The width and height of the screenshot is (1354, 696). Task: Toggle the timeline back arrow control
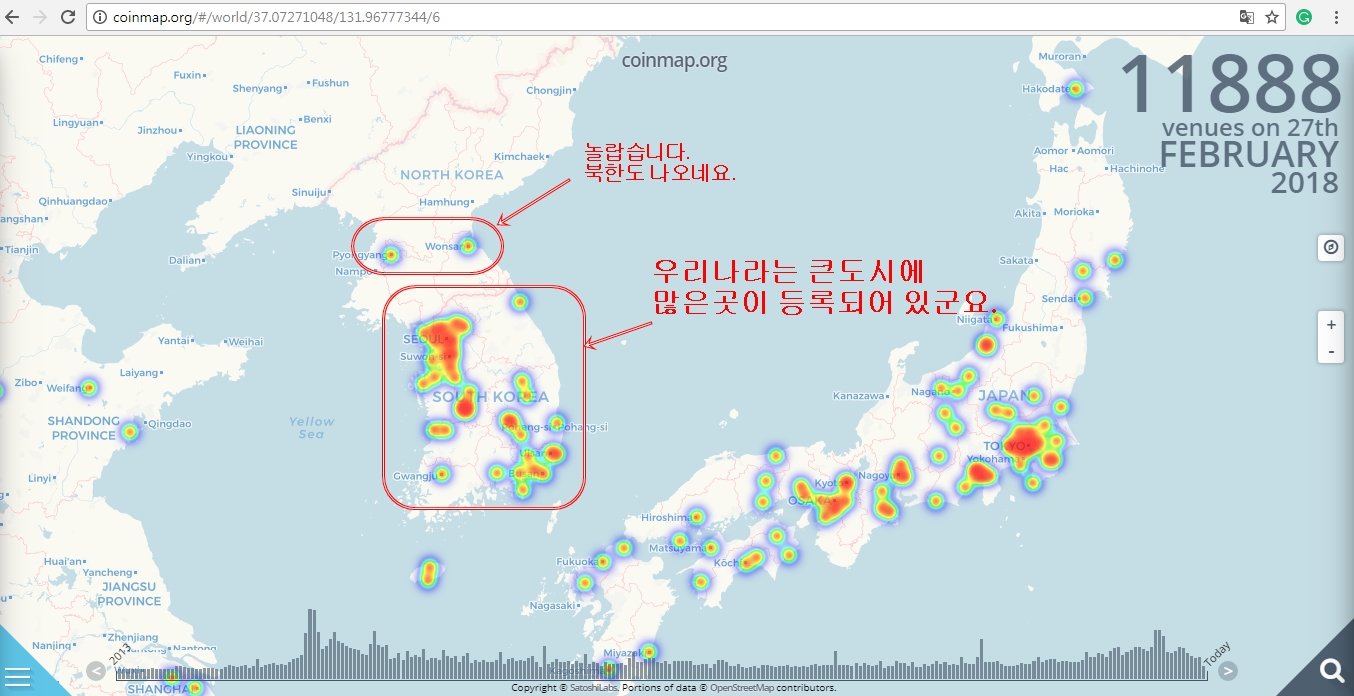pyautogui.click(x=96, y=671)
